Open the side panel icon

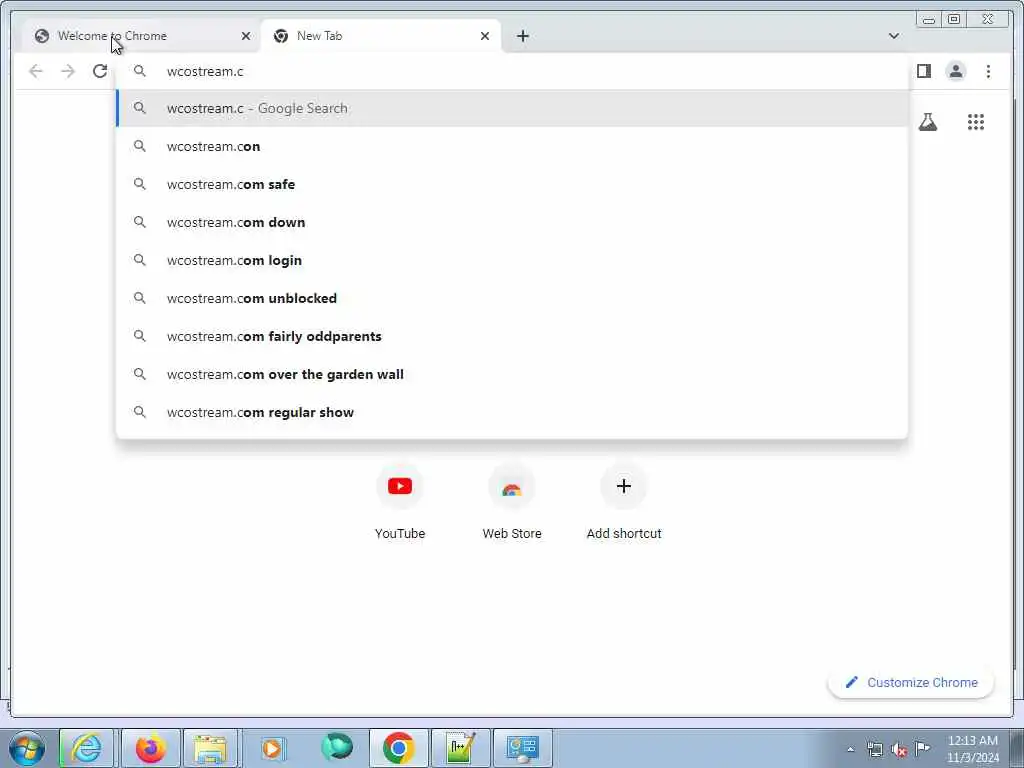tap(923, 71)
